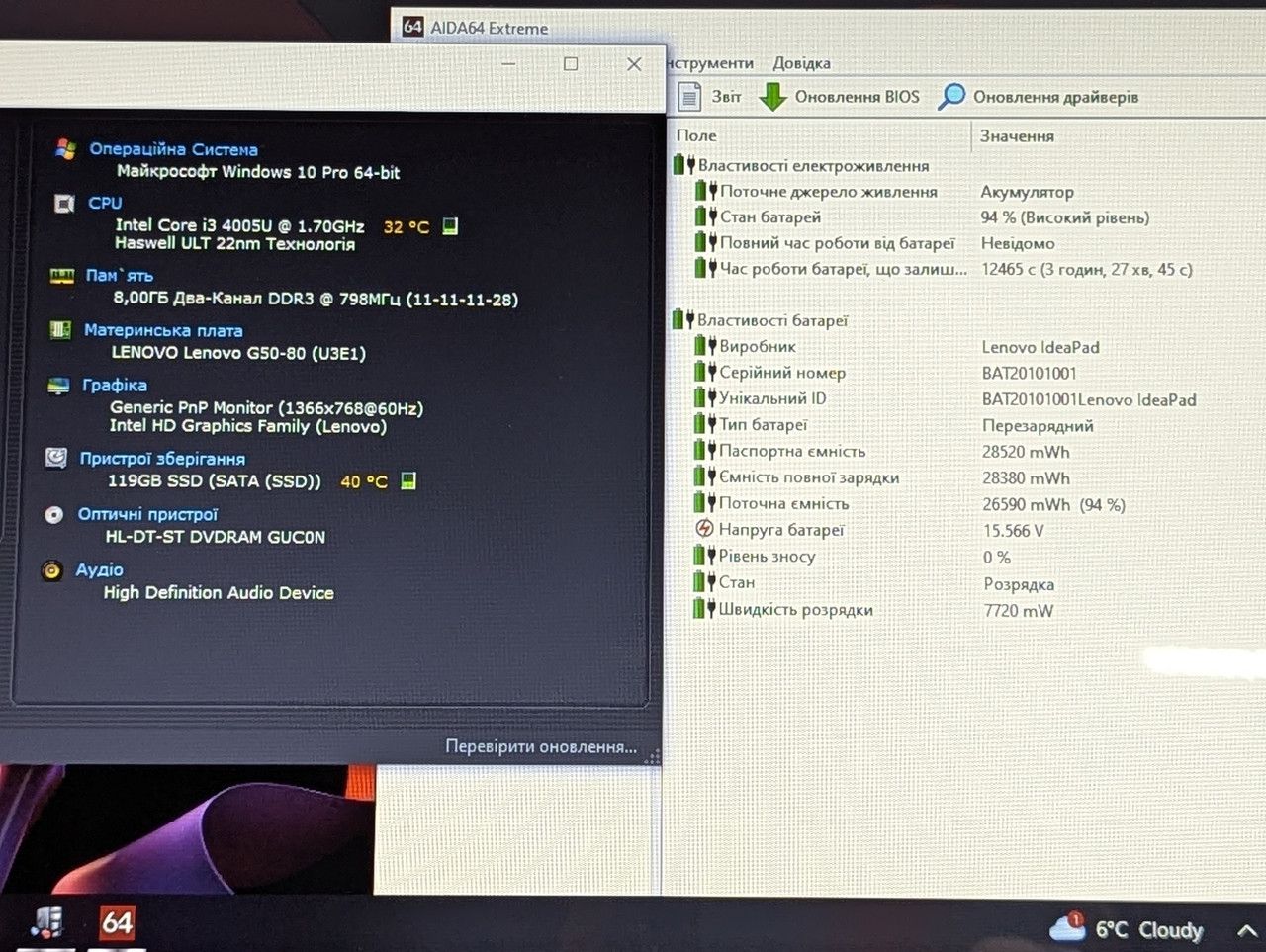Click the Аудіо speaker icon
The width and height of the screenshot is (1266, 952).
coord(52,570)
